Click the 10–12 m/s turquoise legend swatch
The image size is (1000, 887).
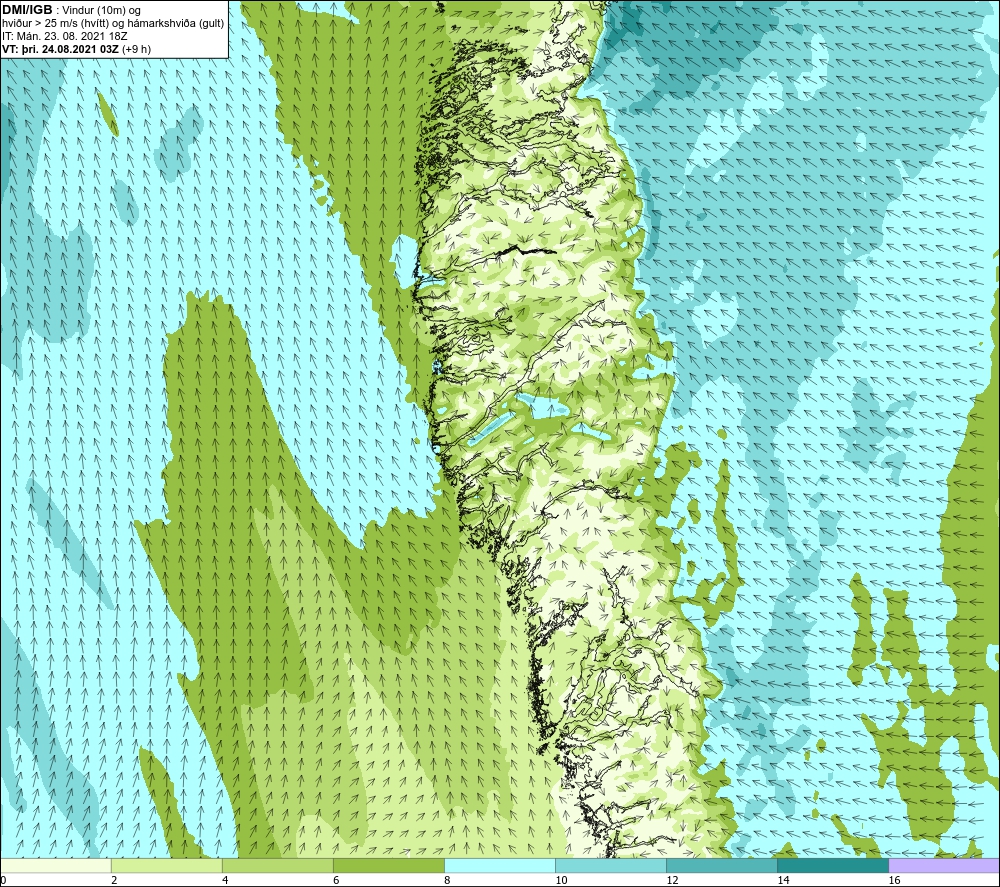[x=611, y=865]
